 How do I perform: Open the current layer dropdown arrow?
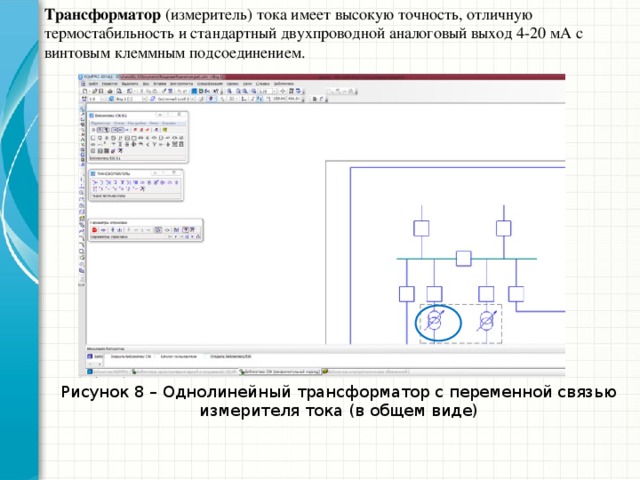pyautogui.click(x=193, y=99)
